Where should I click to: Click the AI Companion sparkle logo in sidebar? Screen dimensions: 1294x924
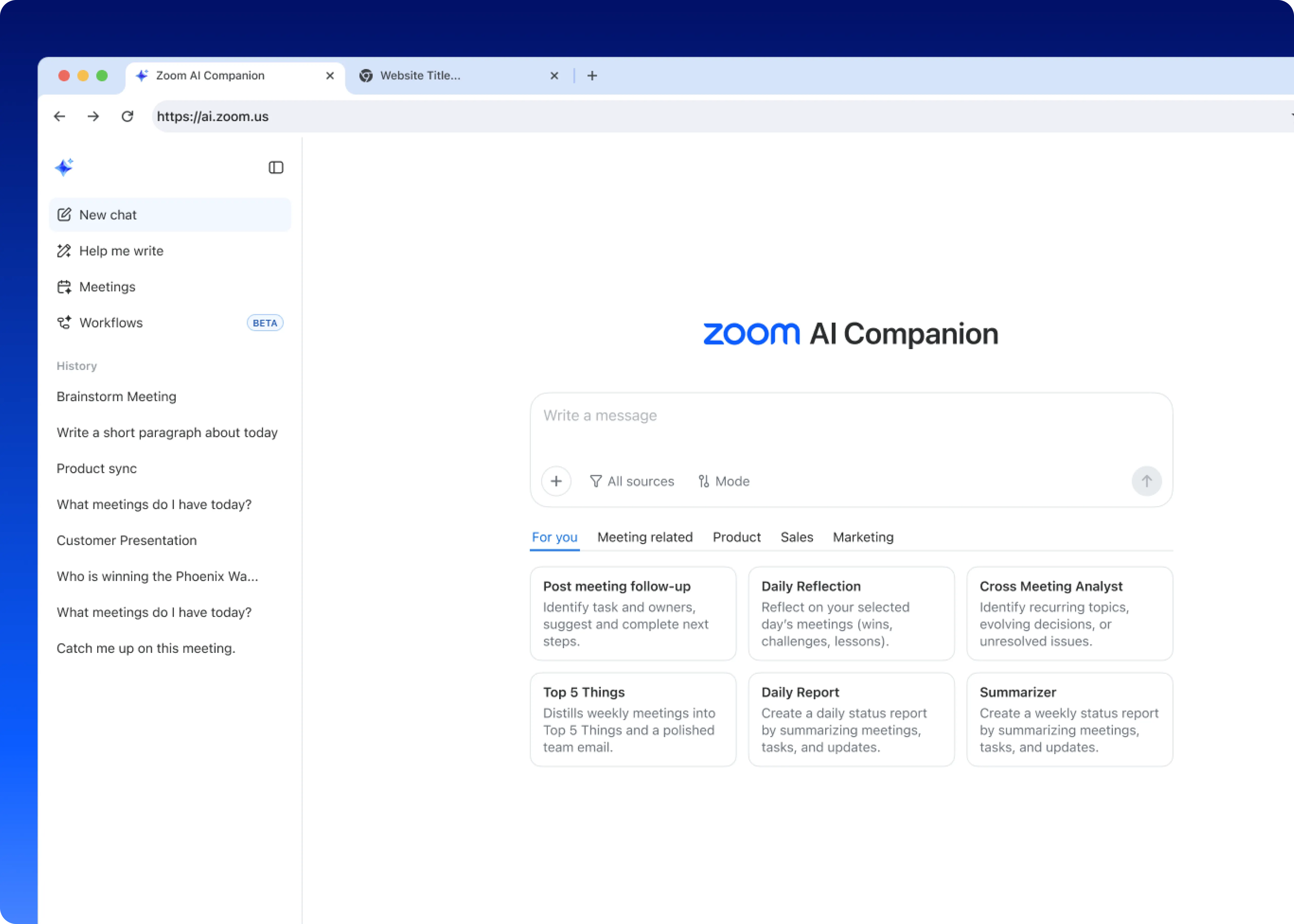(64, 167)
